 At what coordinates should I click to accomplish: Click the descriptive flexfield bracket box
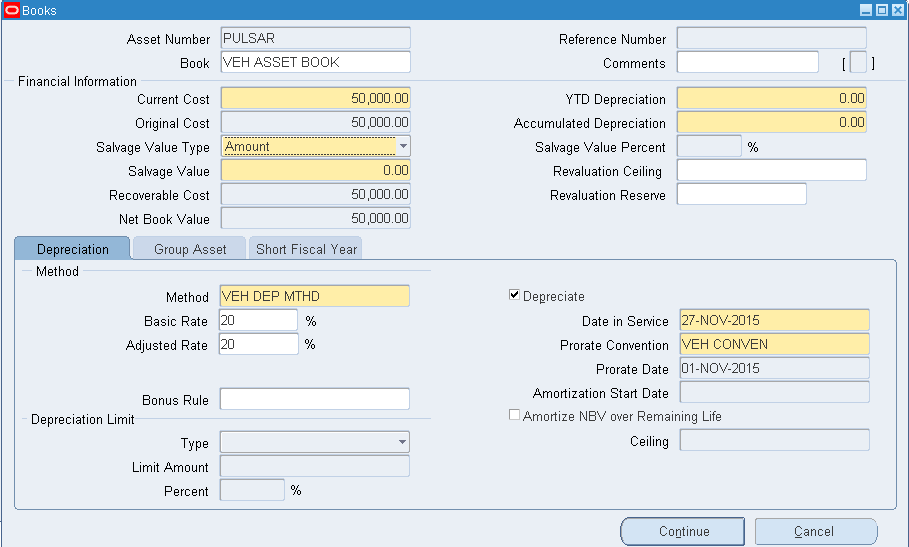(x=858, y=63)
